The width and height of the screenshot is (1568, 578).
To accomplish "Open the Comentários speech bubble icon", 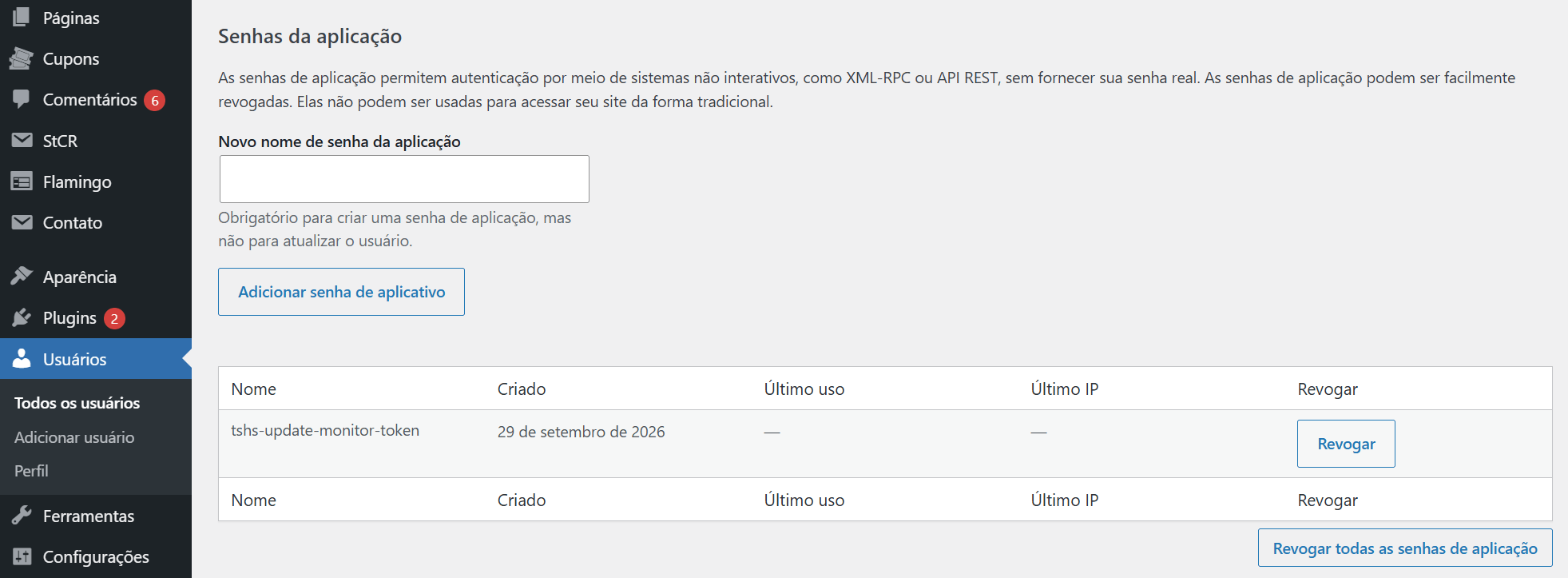I will coord(22,99).
